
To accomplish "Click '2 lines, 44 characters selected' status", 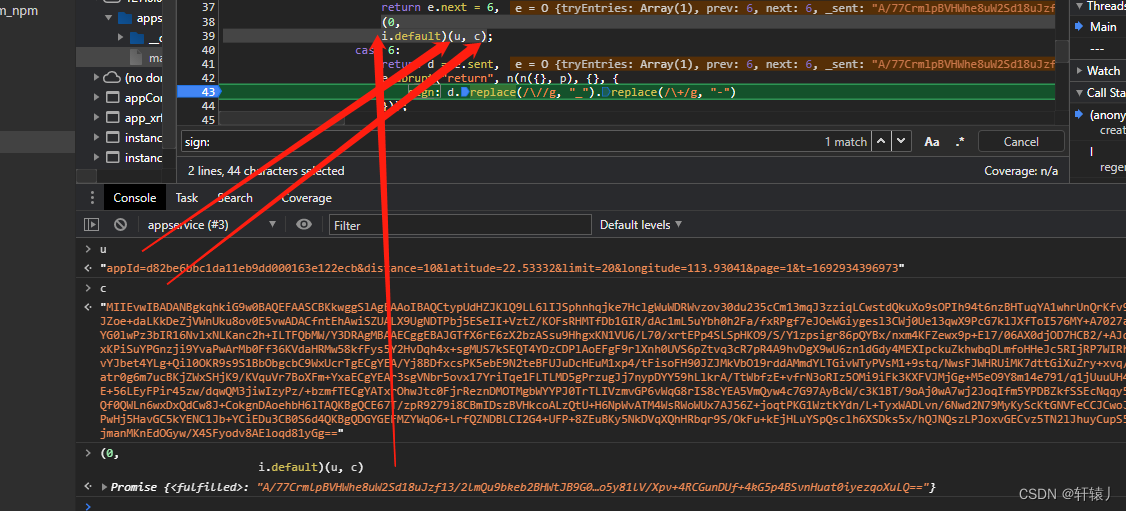I will [x=266, y=171].
